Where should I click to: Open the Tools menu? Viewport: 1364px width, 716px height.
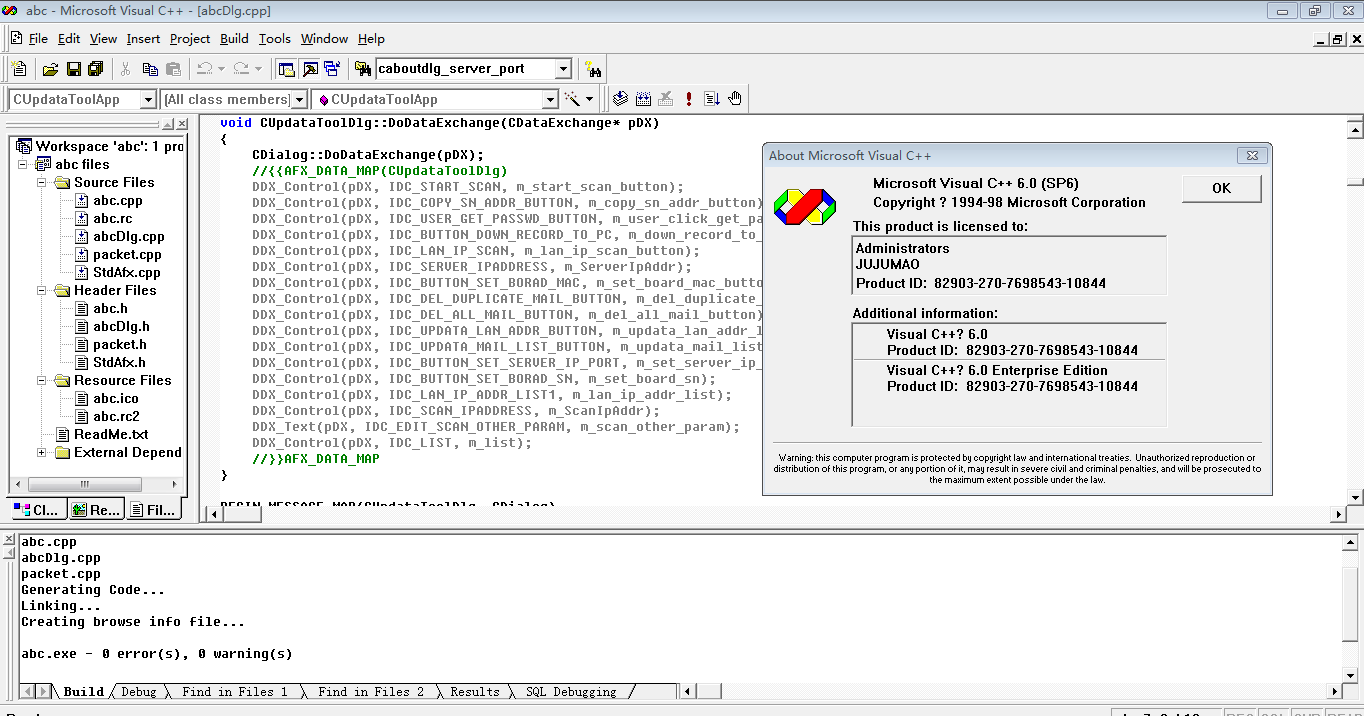pos(274,39)
